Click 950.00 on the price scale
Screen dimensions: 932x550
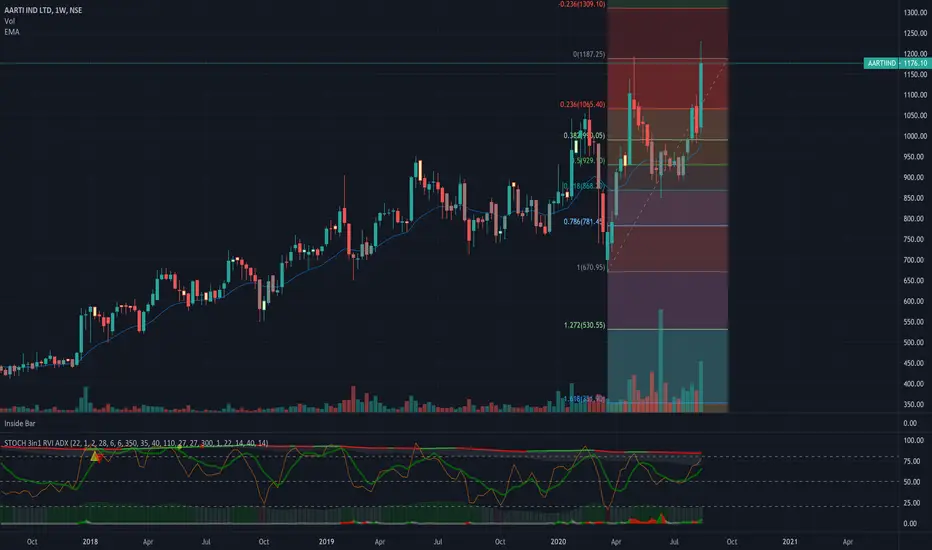915,157
